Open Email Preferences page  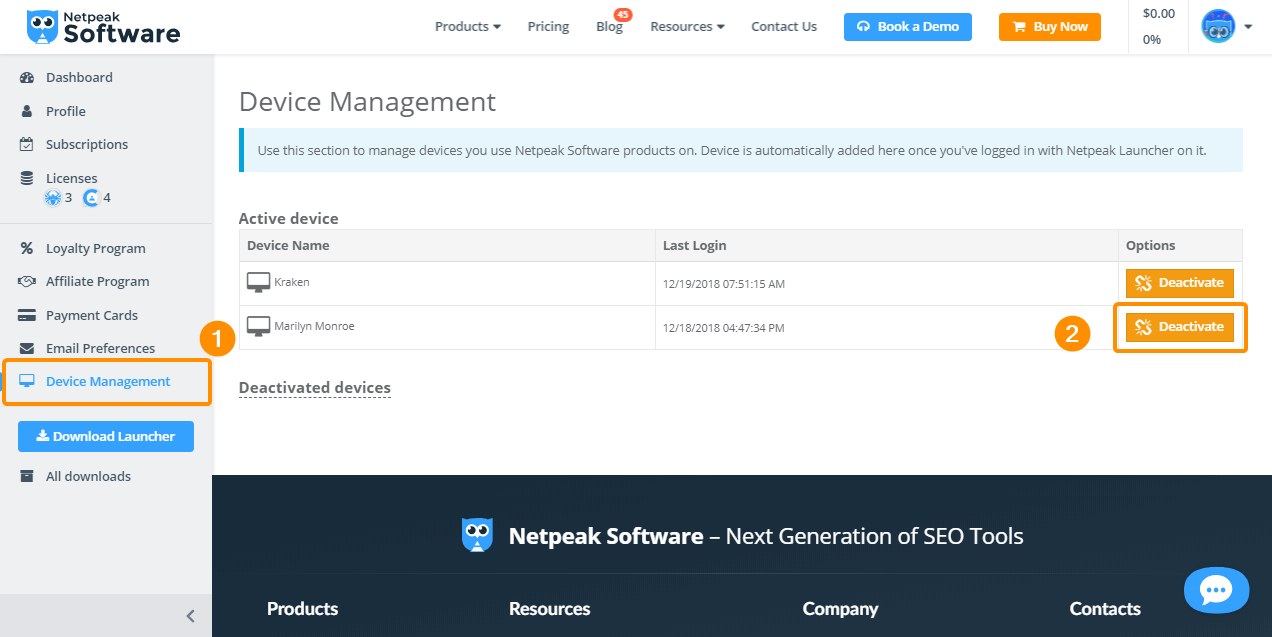100,349
